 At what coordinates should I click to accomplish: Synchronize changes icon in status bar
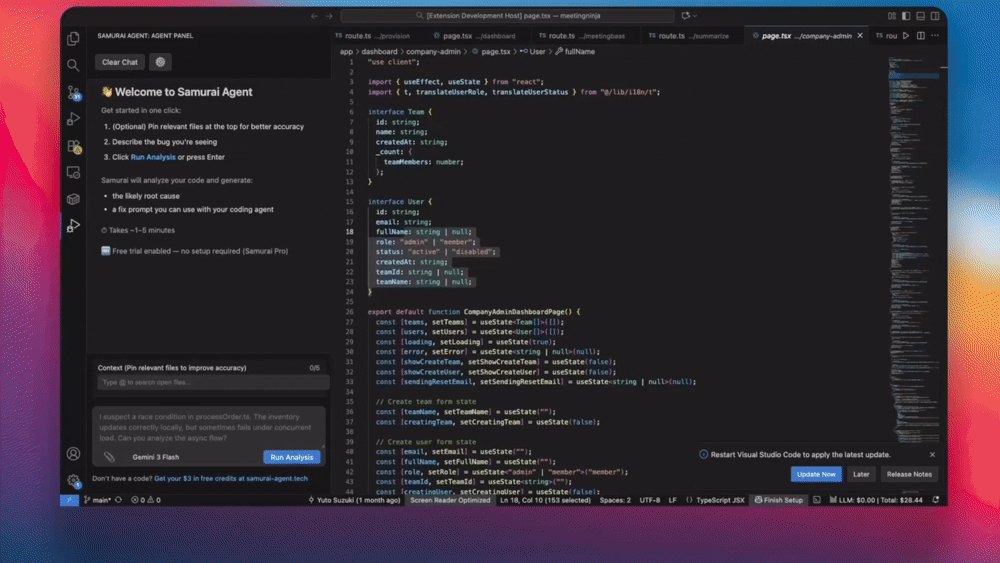pyautogui.click(x=119, y=500)
